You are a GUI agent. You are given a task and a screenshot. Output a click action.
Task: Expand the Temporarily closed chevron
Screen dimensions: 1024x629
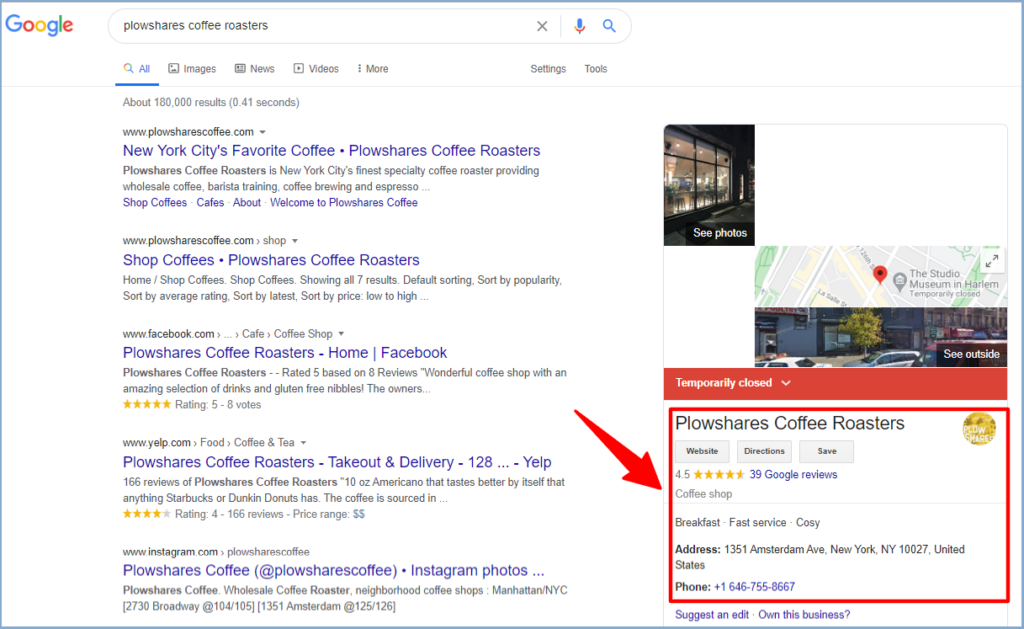click(x=786, y=383)
